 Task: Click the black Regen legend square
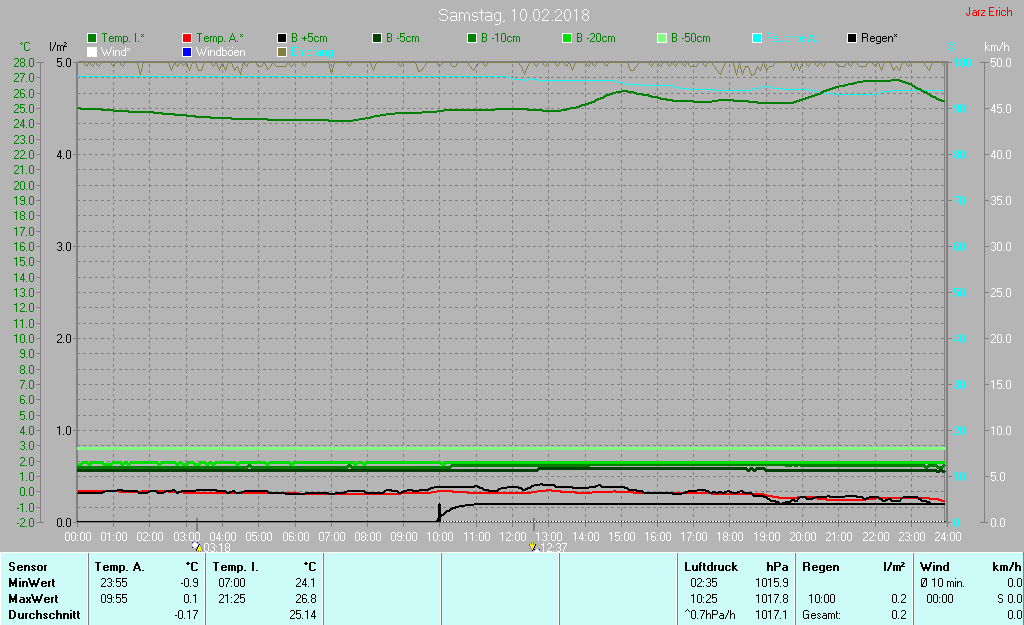click(x=852, y=38)
